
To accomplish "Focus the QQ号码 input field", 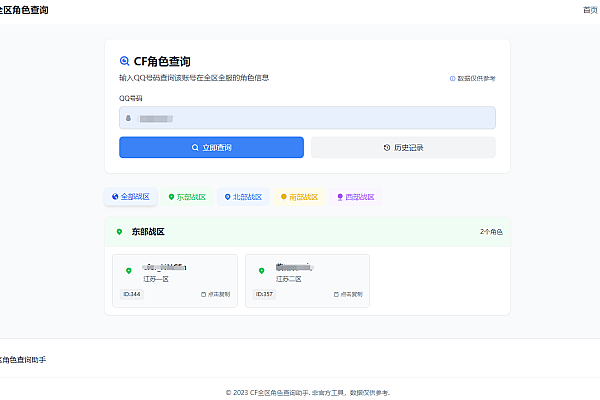I will (307, 118).
